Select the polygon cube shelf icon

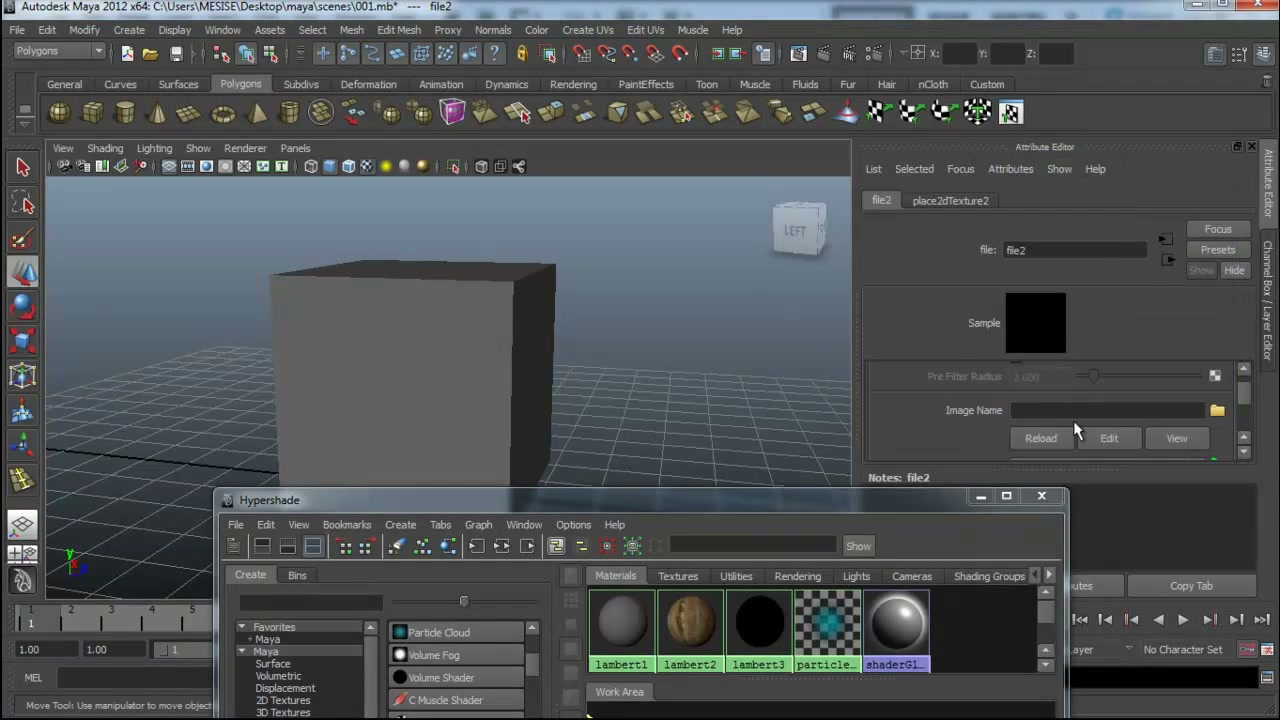tap(92, 112)
